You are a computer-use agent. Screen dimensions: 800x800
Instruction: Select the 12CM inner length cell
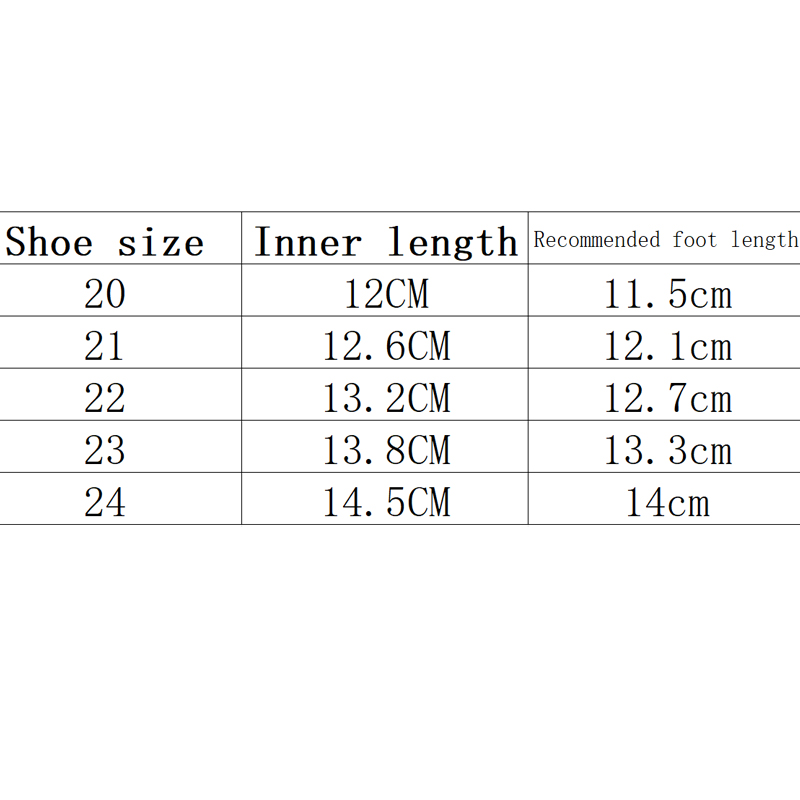(x=386, y=294)
